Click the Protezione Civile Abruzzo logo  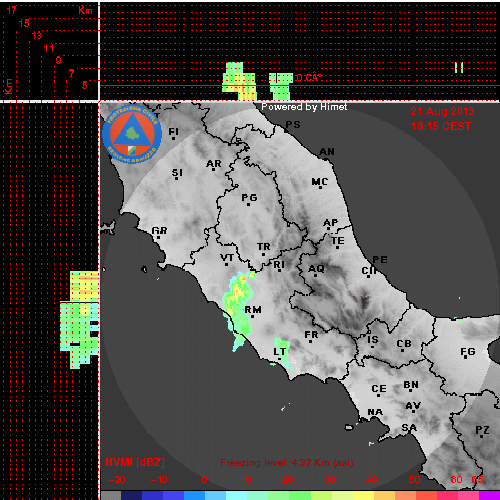[132, 134]
